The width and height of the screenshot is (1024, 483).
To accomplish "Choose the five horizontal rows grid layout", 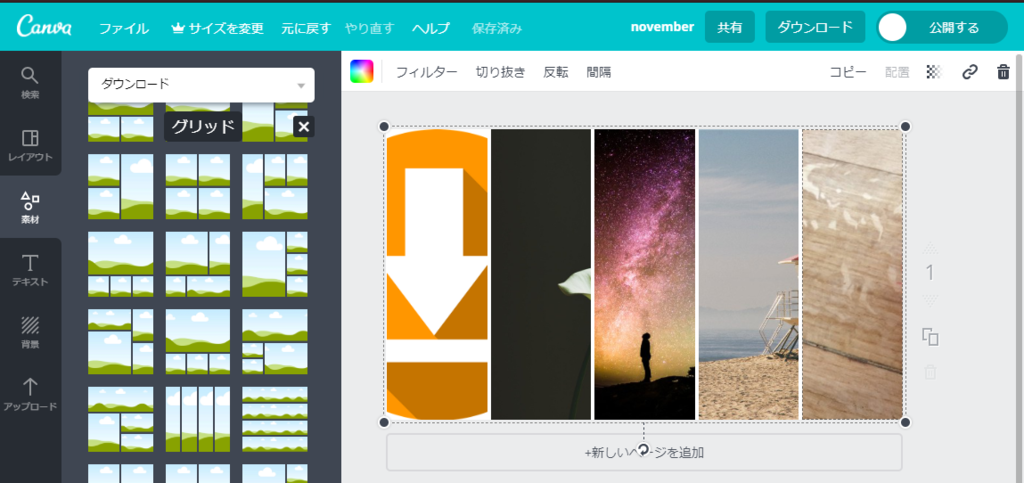I will click(x=275, y=419).
